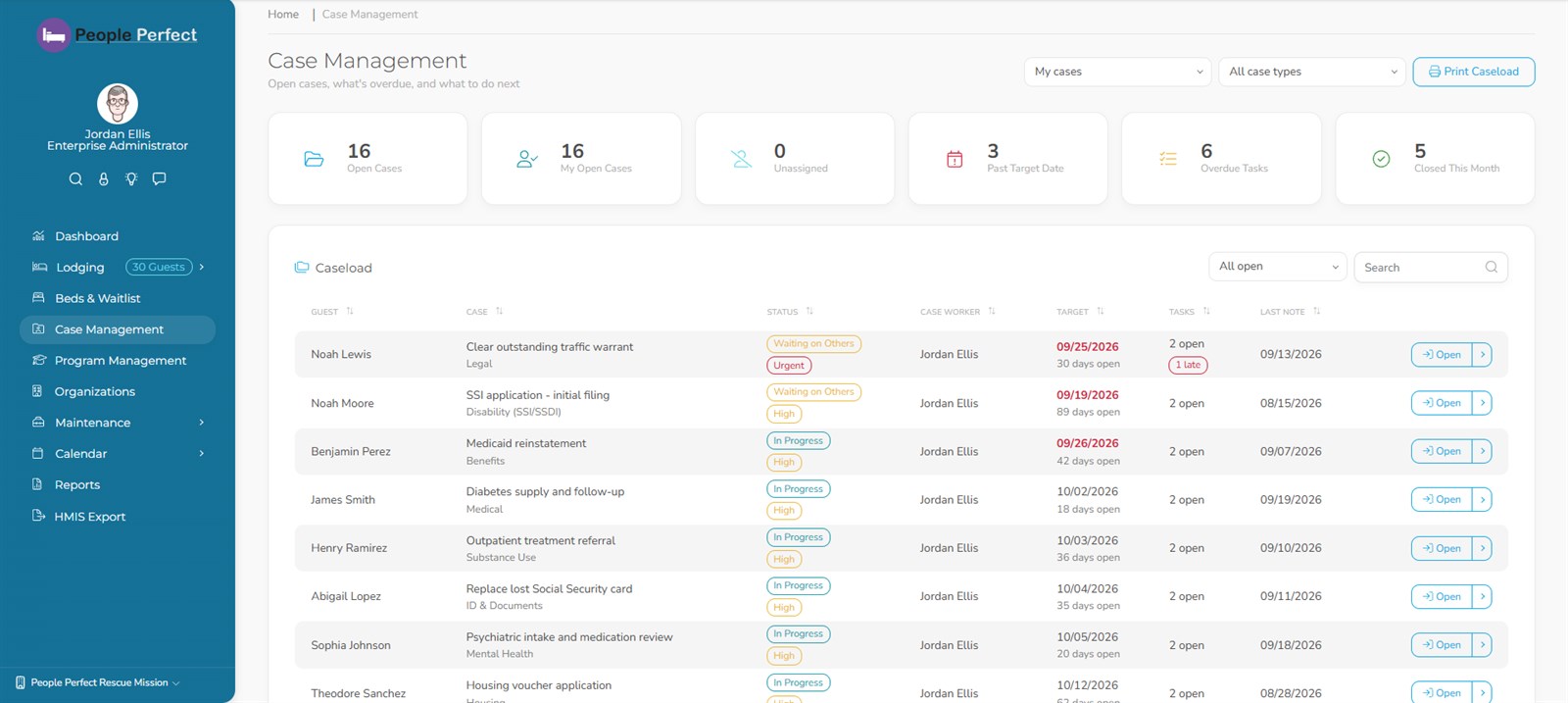Screen dimensions: 1568x703
Task: Click the Overdue Tasks checklist icon
Action: coord(1168,159)
